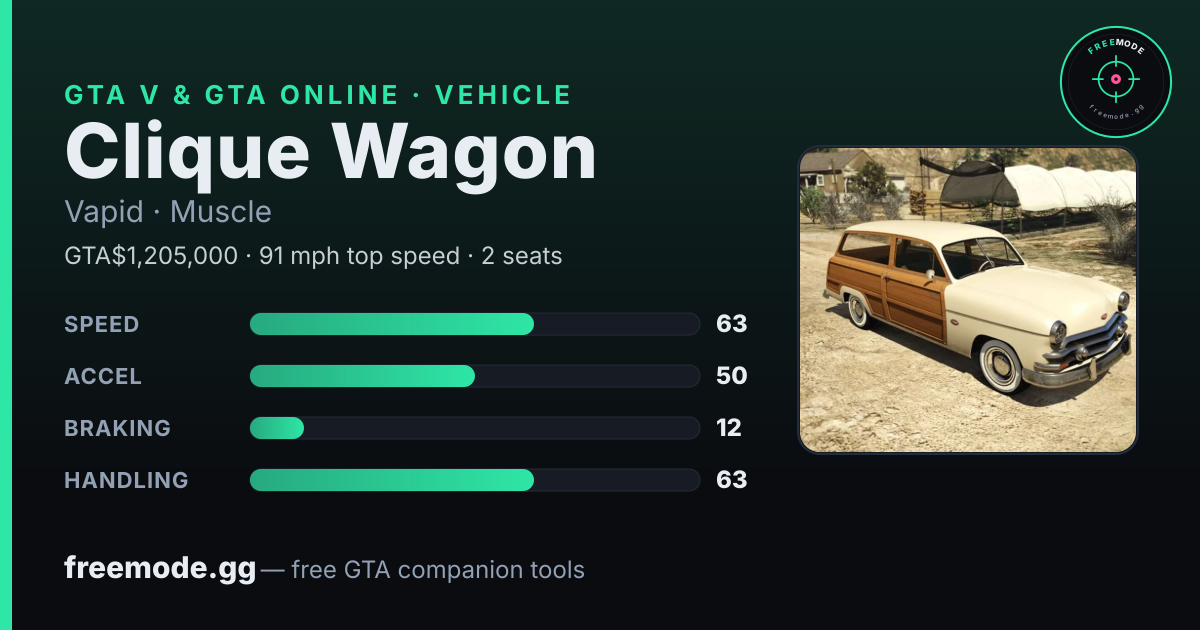Select the GTA V & GTA Online category label
1200x630 pixels.
[318, 95]
